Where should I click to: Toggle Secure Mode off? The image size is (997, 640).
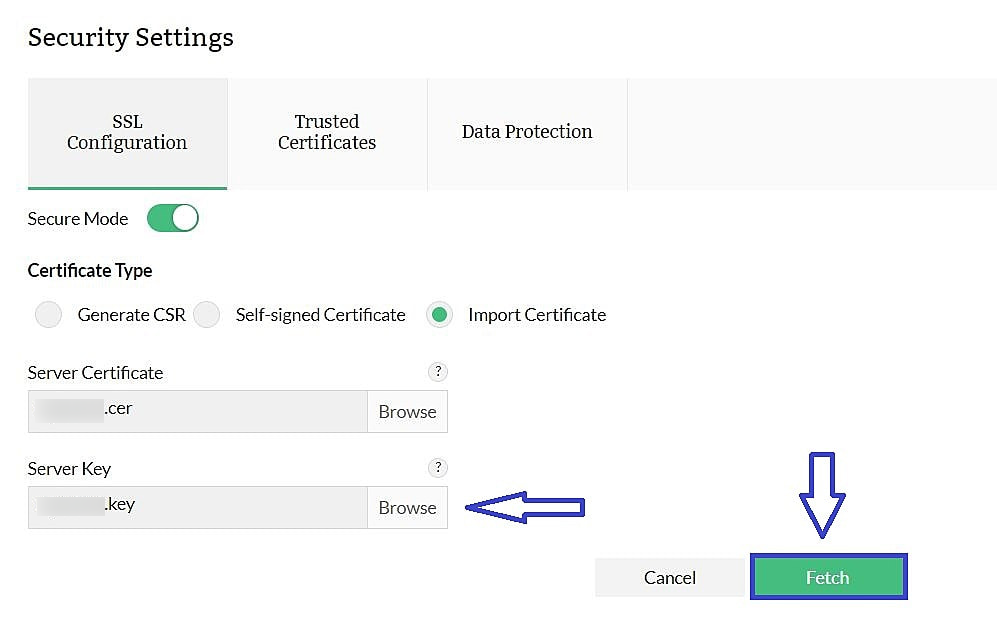(x=172, y=218)
